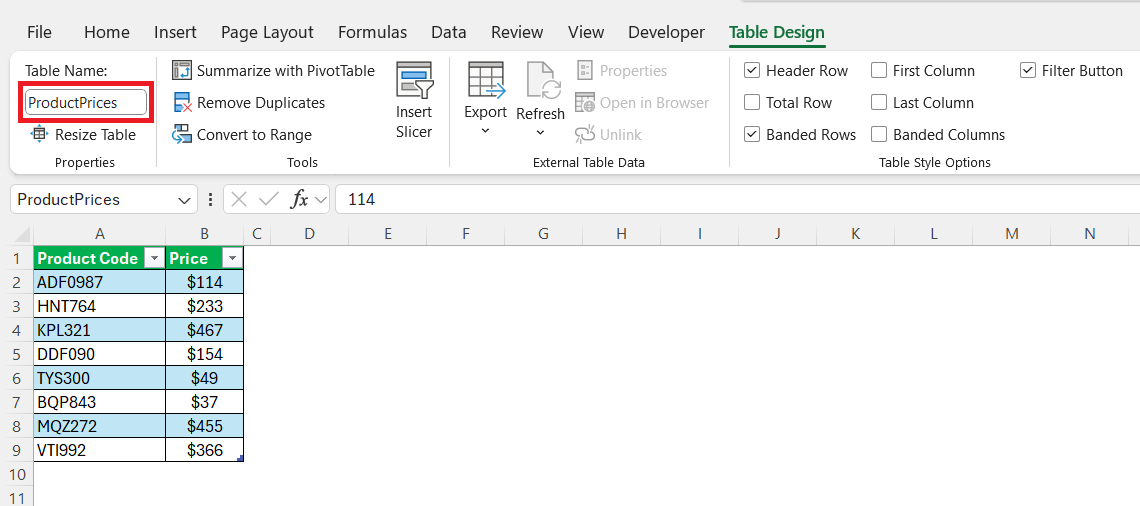Click the Convert to Range icon

pos(181,134)
